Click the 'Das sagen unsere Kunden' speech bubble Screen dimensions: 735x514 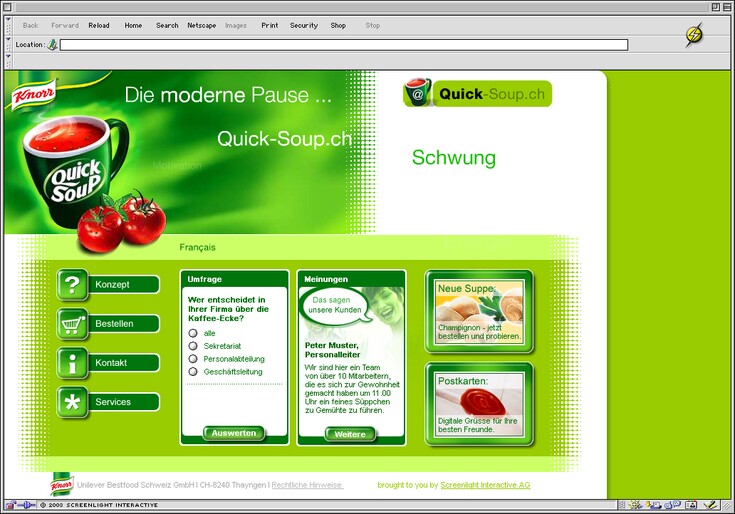pyautogui.click(x=337, y=305)
